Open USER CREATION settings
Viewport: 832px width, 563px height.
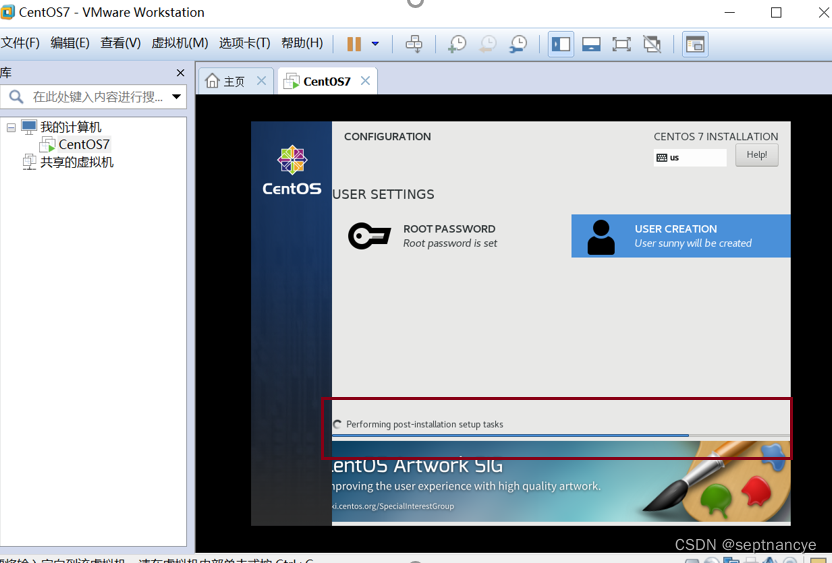[681, 236]
